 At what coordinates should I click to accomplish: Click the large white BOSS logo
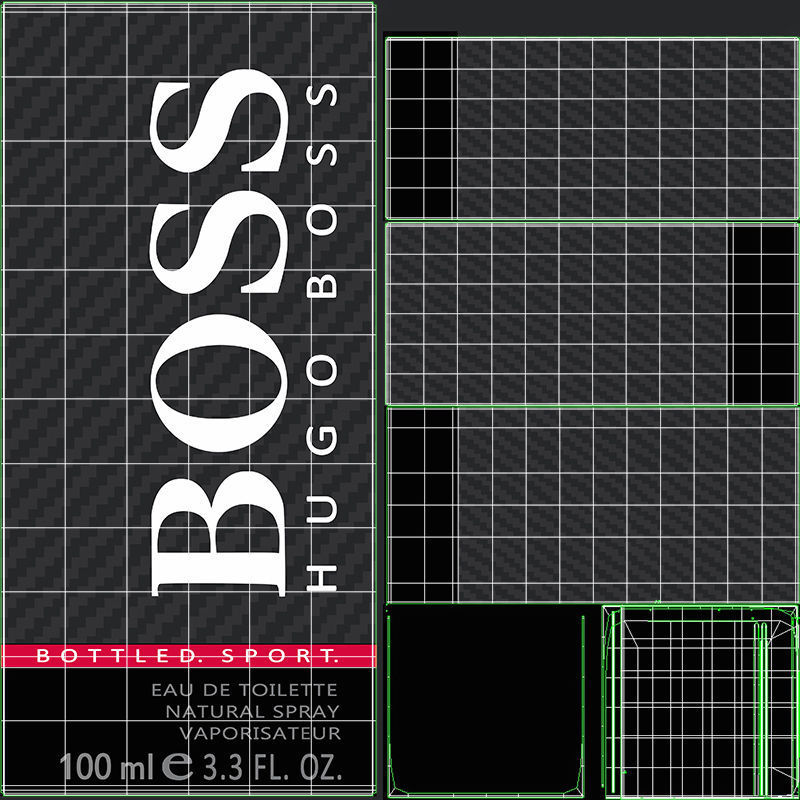[218, 333]
